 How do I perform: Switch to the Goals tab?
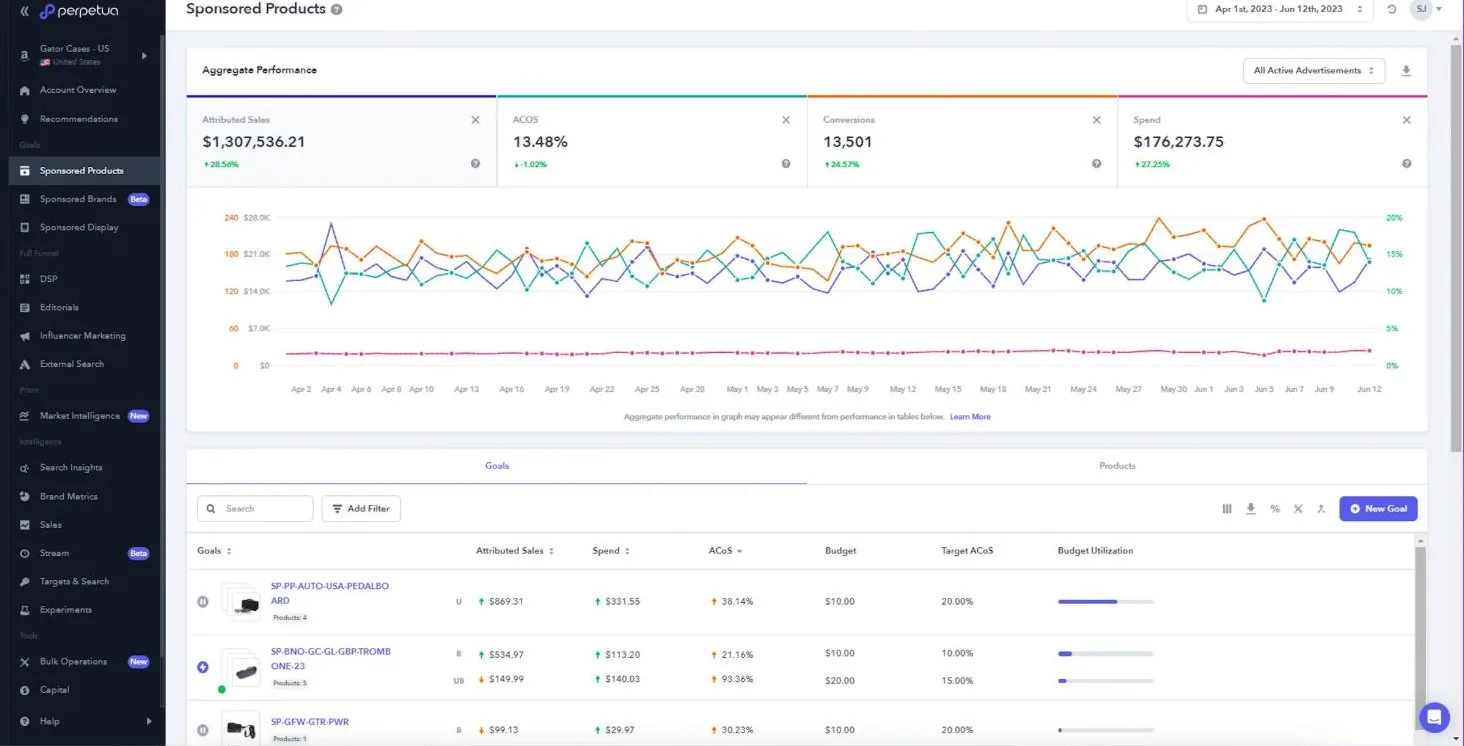coord(497,466)
